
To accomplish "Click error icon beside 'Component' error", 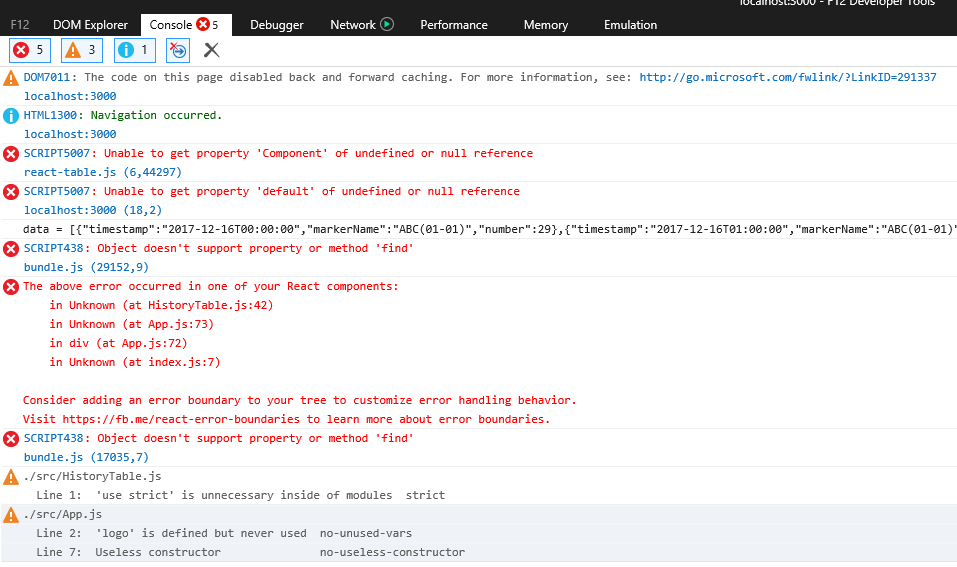I will [x=11, y=154].
